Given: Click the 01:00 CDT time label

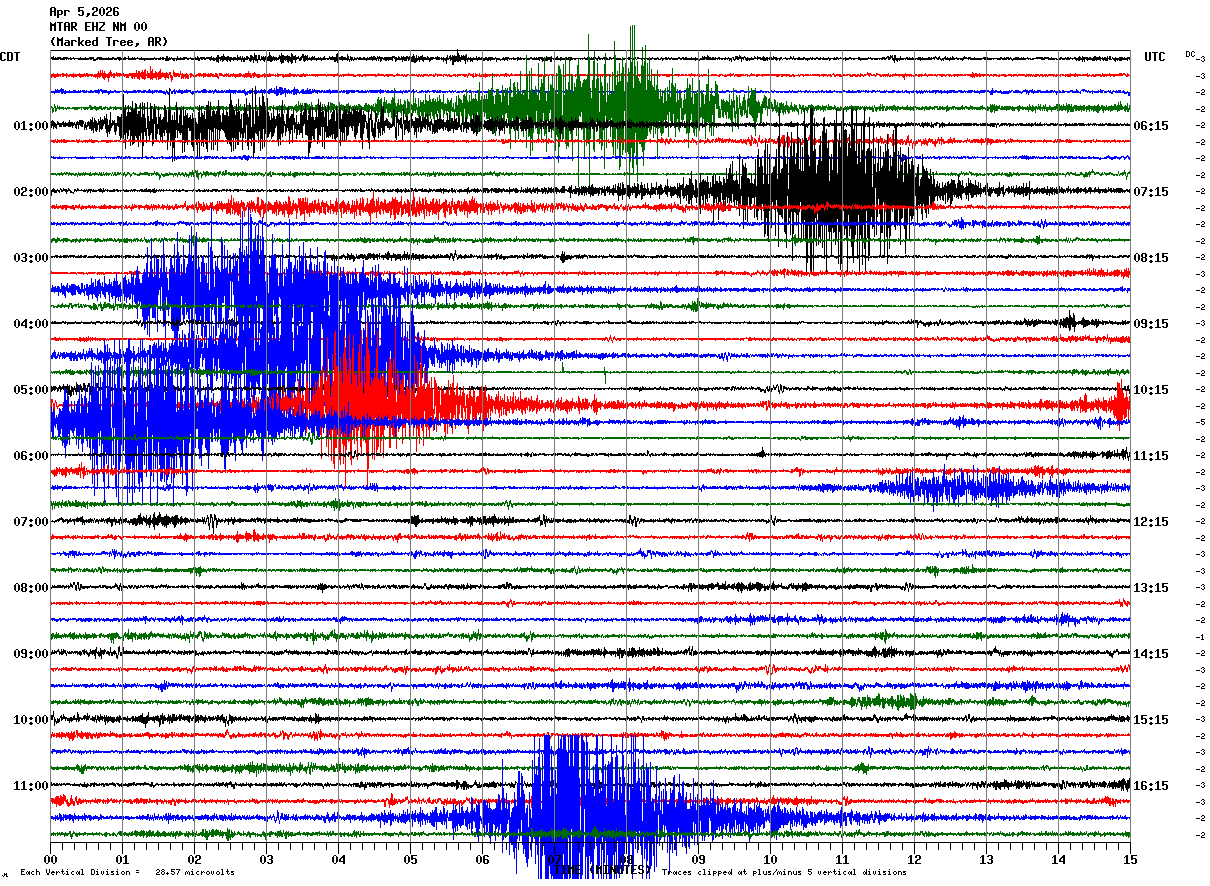Looking at the screenshot, I should click(x=31, y=126).
